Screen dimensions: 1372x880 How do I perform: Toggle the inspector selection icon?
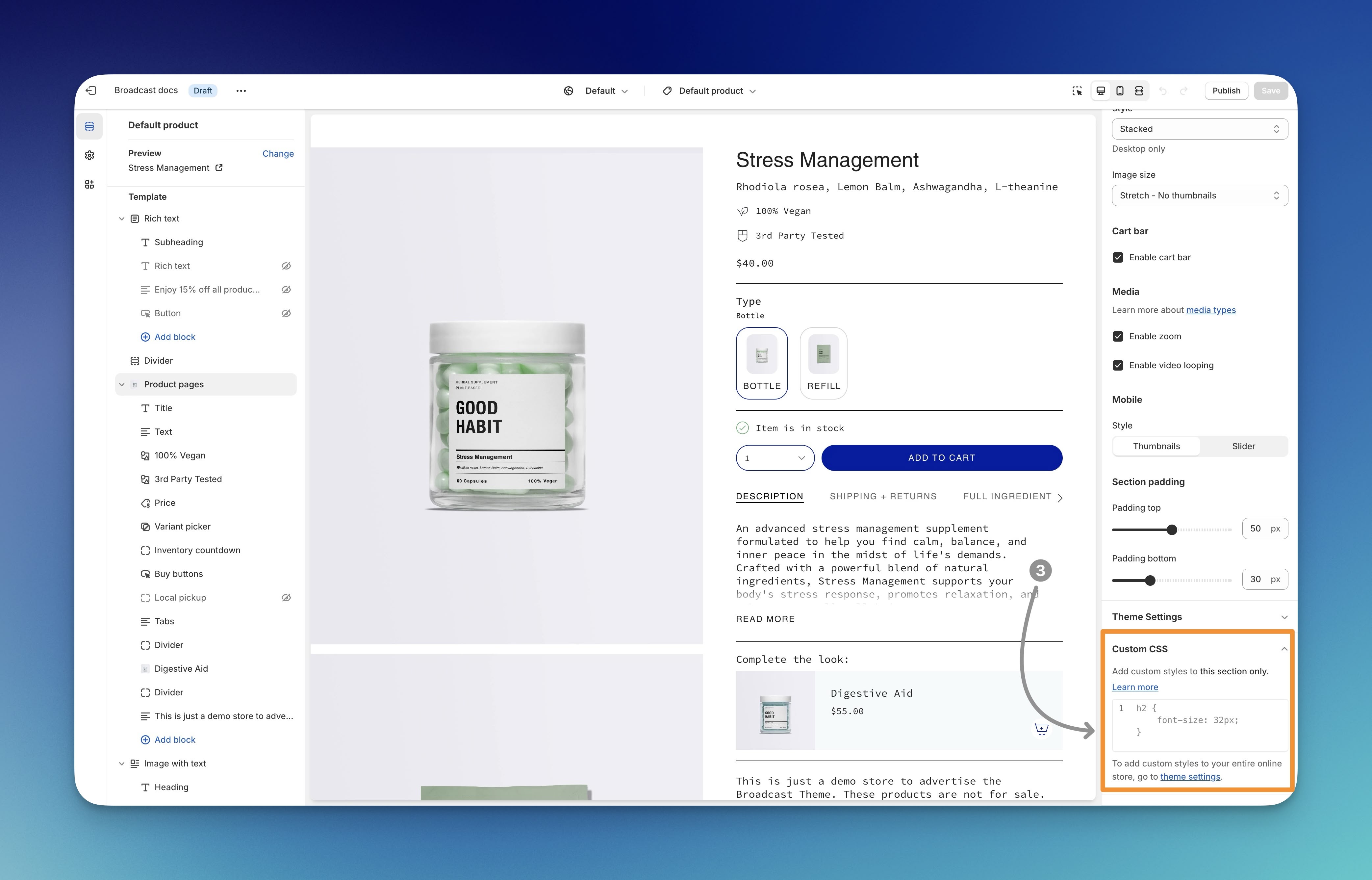point(1077,91)
